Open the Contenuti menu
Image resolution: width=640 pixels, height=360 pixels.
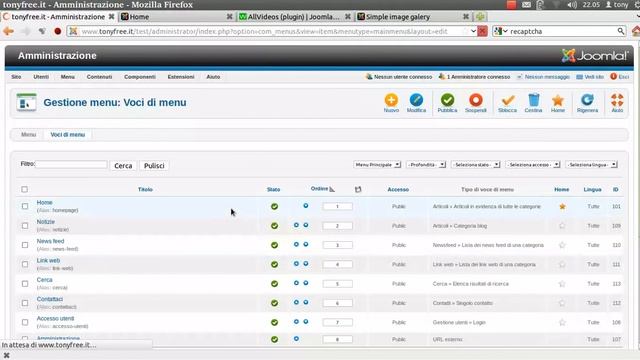tap(99, 77)
